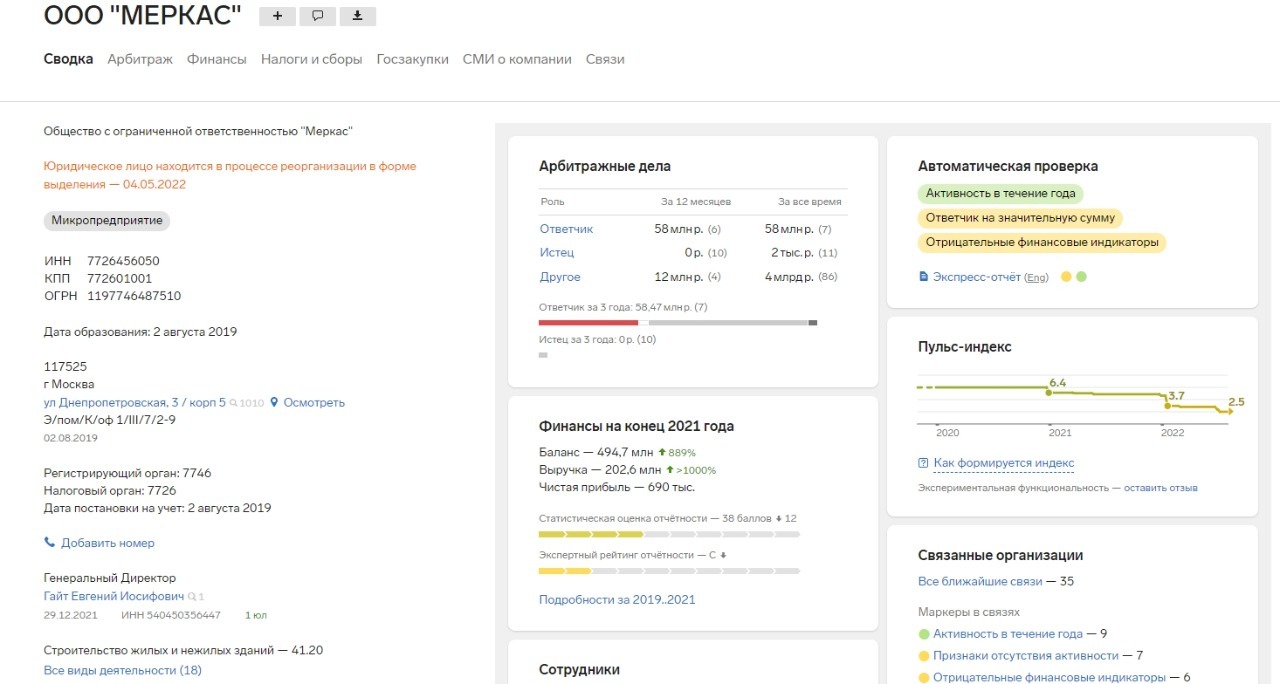
Task: Switch to the Связи tab
Action: 605,59
